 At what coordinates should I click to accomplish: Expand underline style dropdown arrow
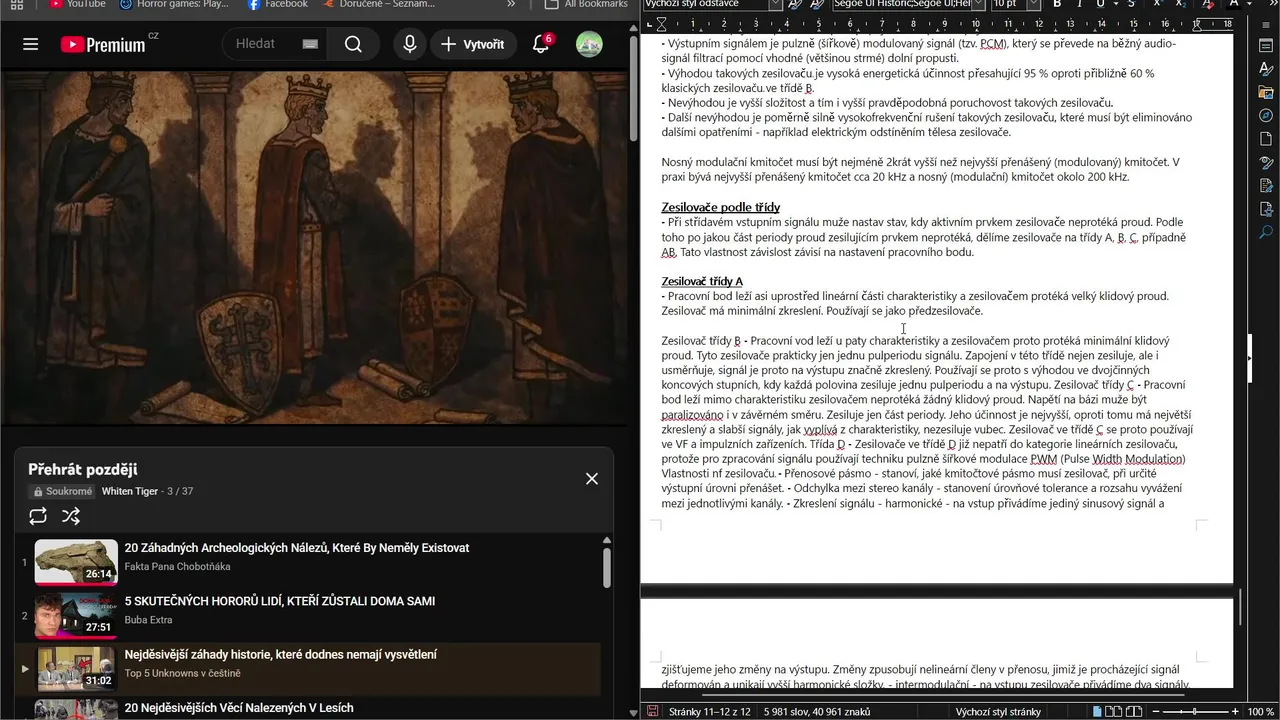pos(1115,4)
